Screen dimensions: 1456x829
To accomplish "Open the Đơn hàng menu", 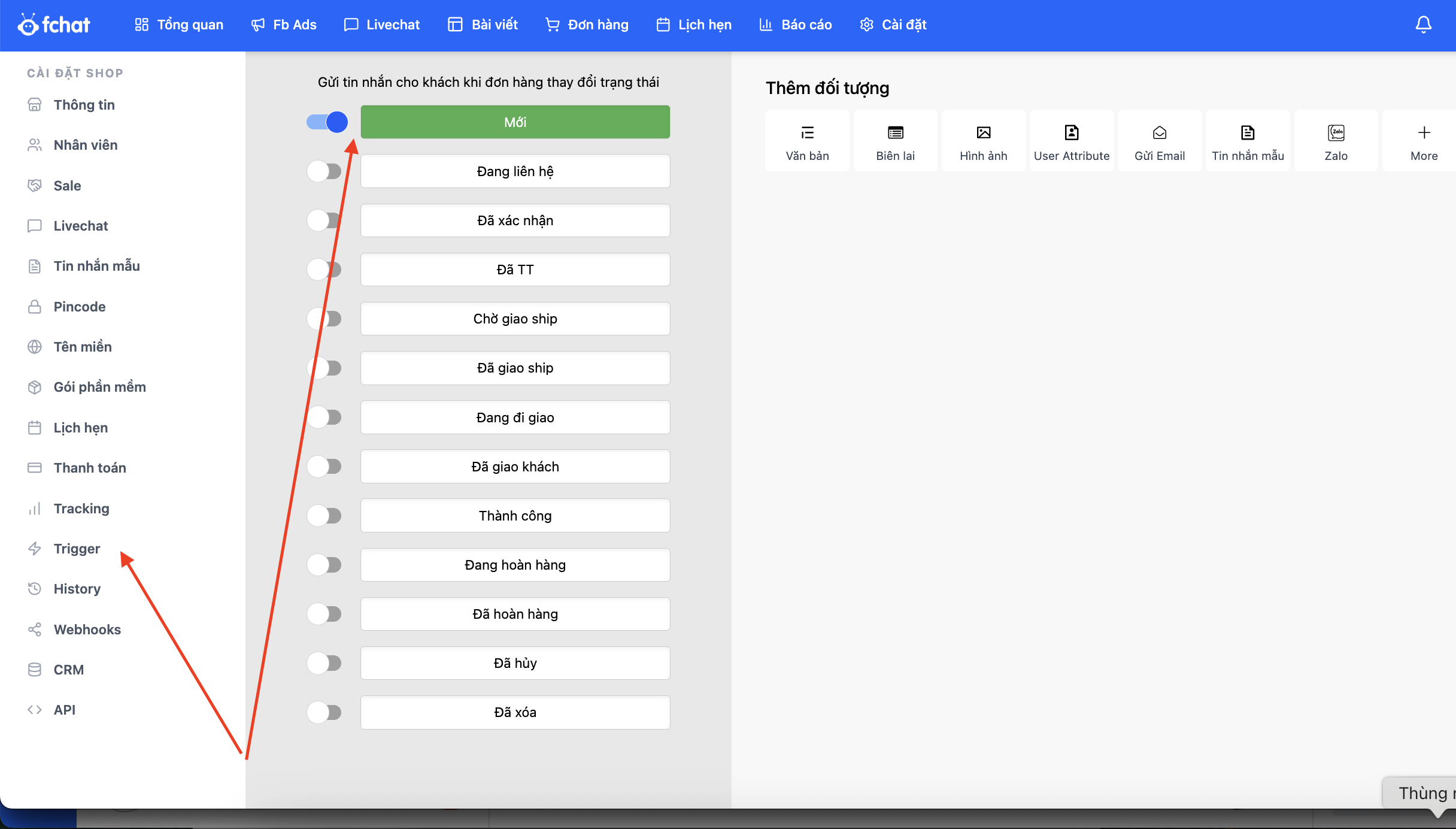I will 587,25.
